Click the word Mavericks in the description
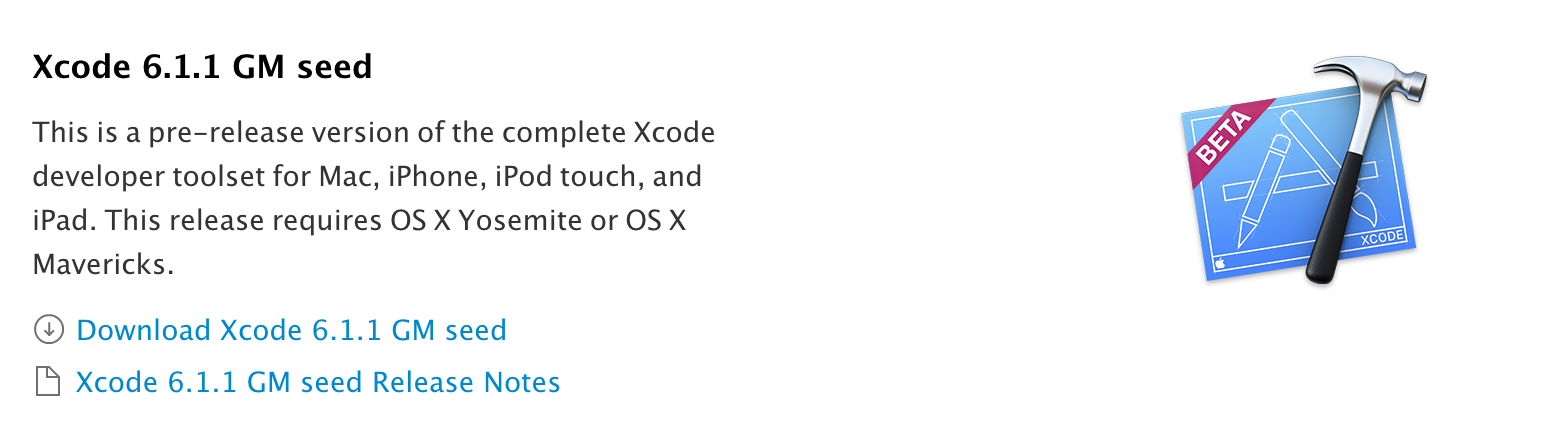Screen dimensions: 1550x436 [97, 265]
